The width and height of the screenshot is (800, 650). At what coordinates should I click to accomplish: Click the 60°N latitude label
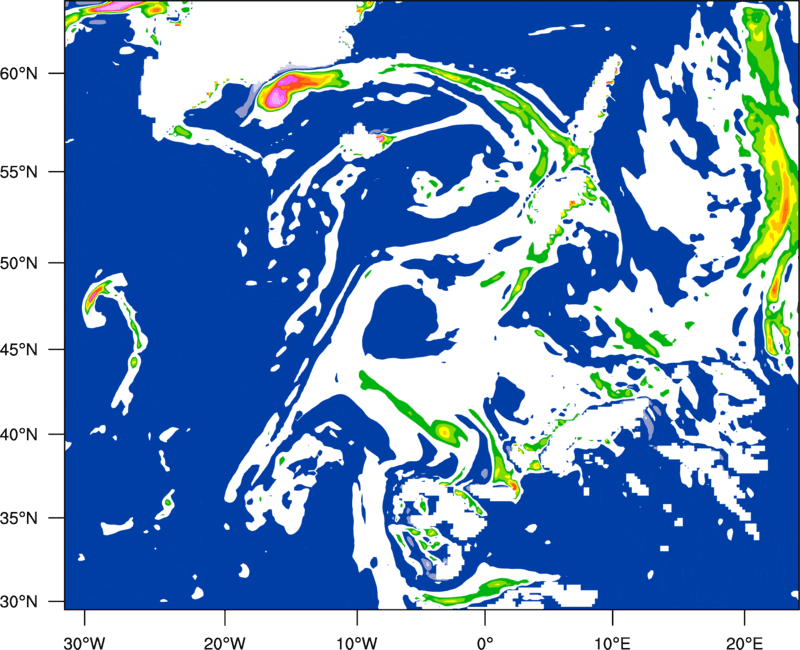(19, 74)
